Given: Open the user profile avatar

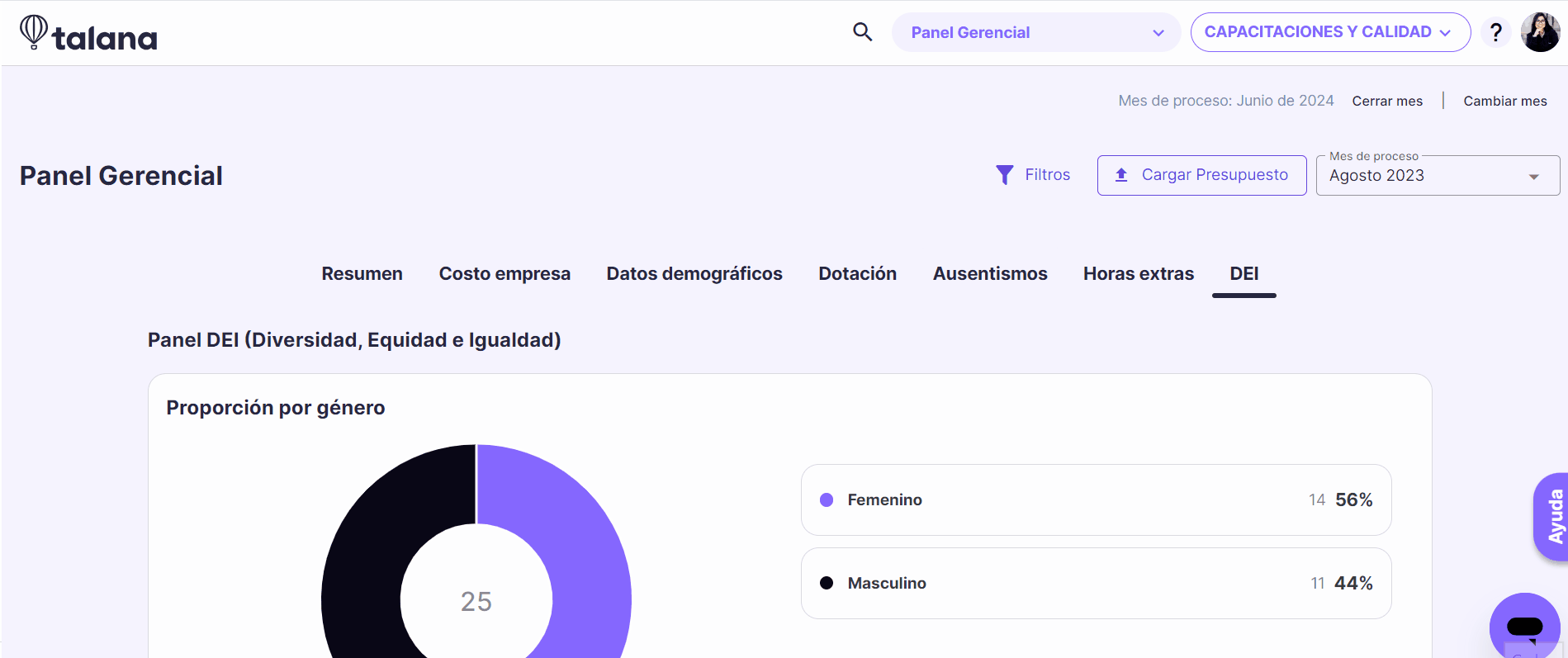Looking at the screenshot, I should pyautogui.click(x=1540, y=32).
